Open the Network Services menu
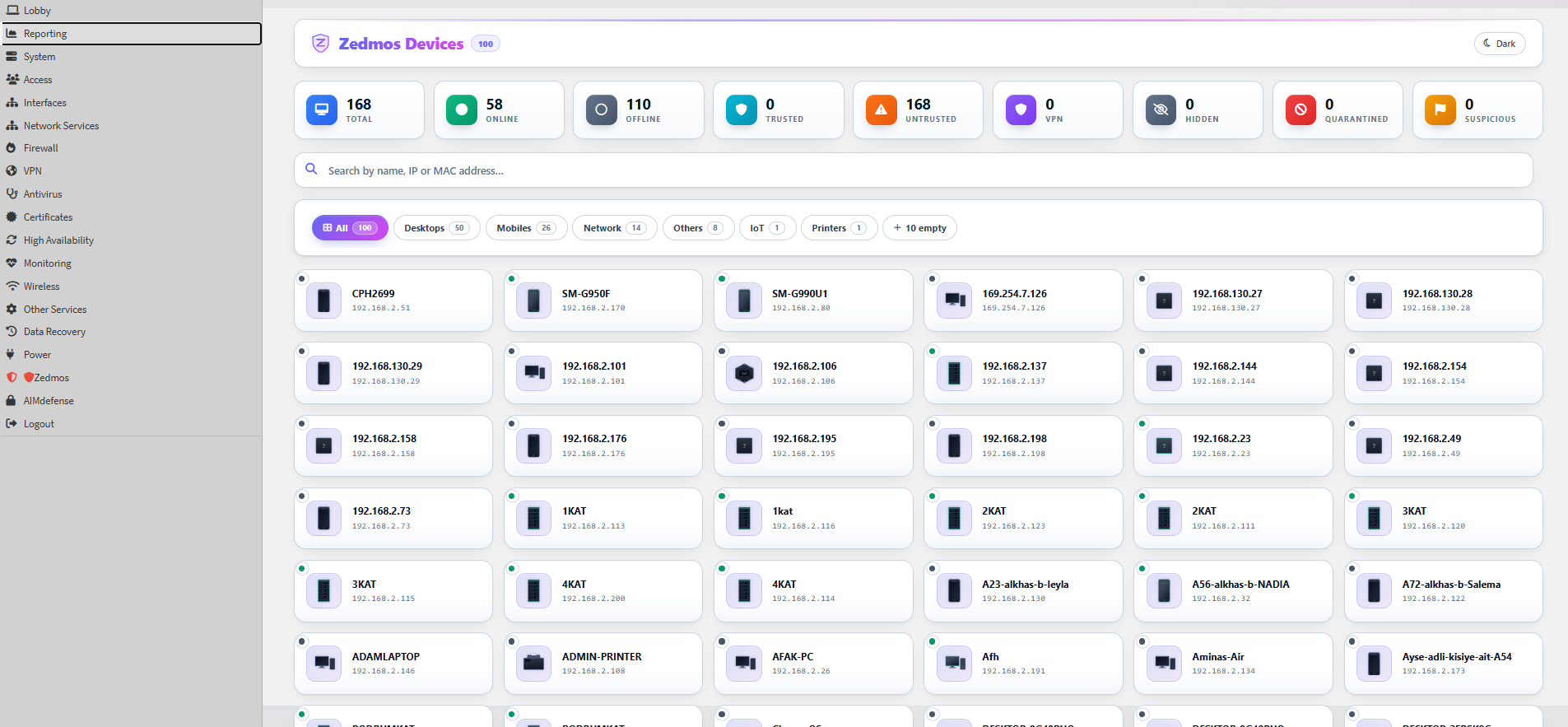This screenshot has width=1568, height=727. 131,126
